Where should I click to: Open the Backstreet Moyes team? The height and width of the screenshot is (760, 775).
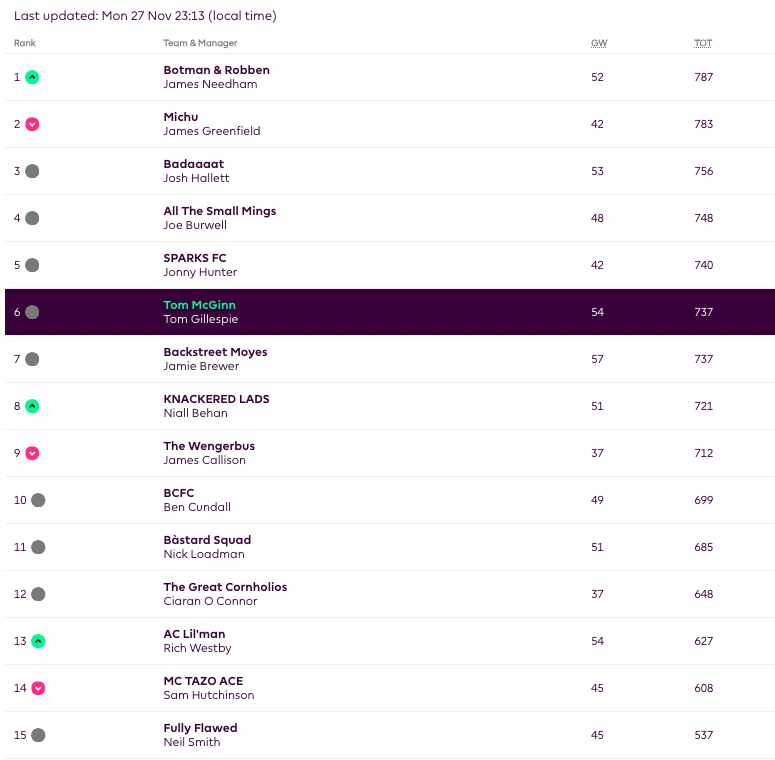pos(215,352)
